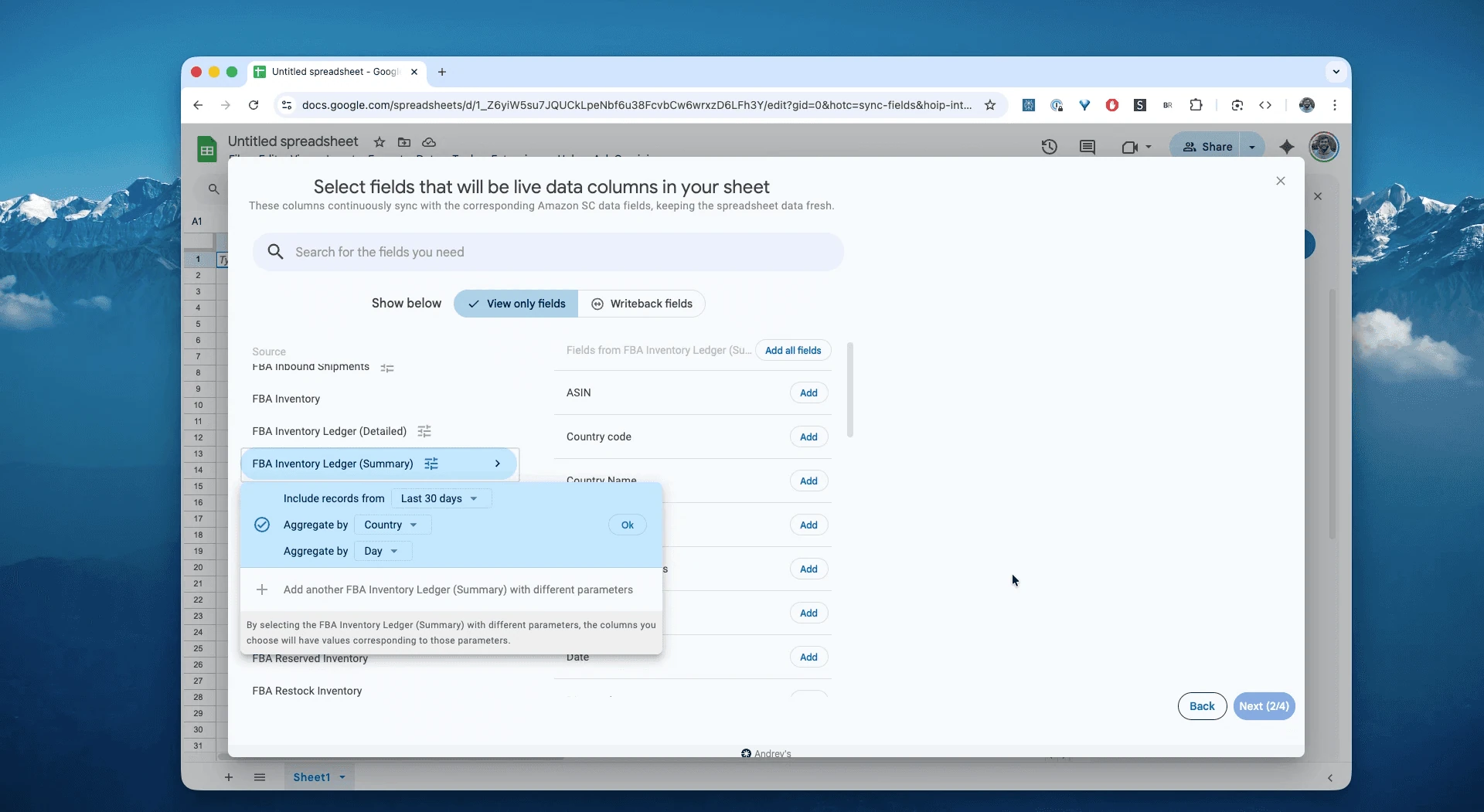Image resolution: width=1484 pixels, height=812 pixels.
Task: Close the field selection dialog
Action: pyautogui.click(x=1281, y=181)
